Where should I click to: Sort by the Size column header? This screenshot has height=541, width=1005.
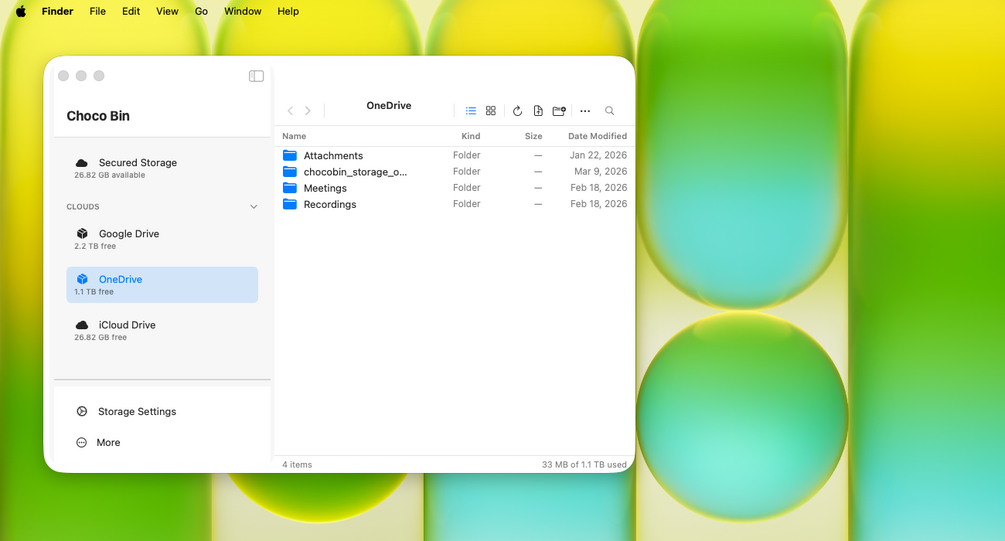[533, 136]
